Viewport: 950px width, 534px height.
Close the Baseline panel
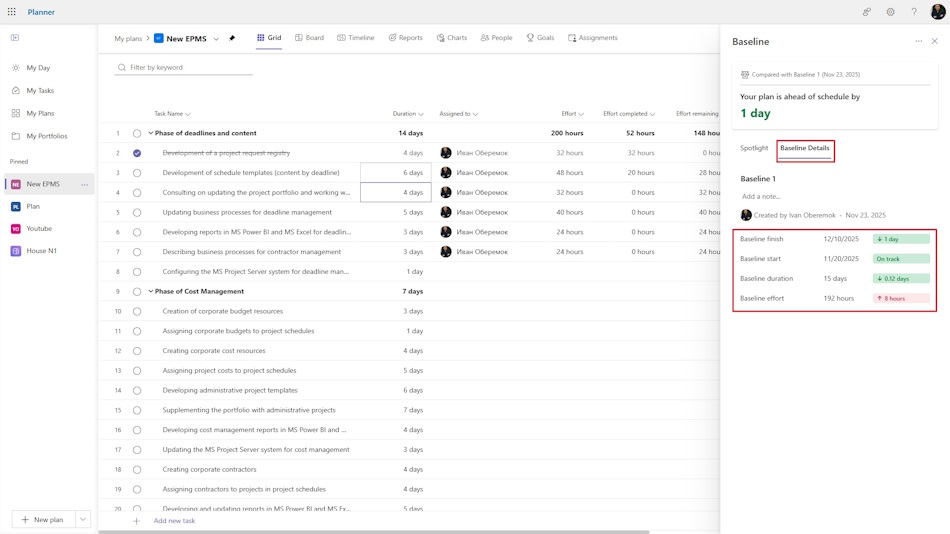[935, 41]
